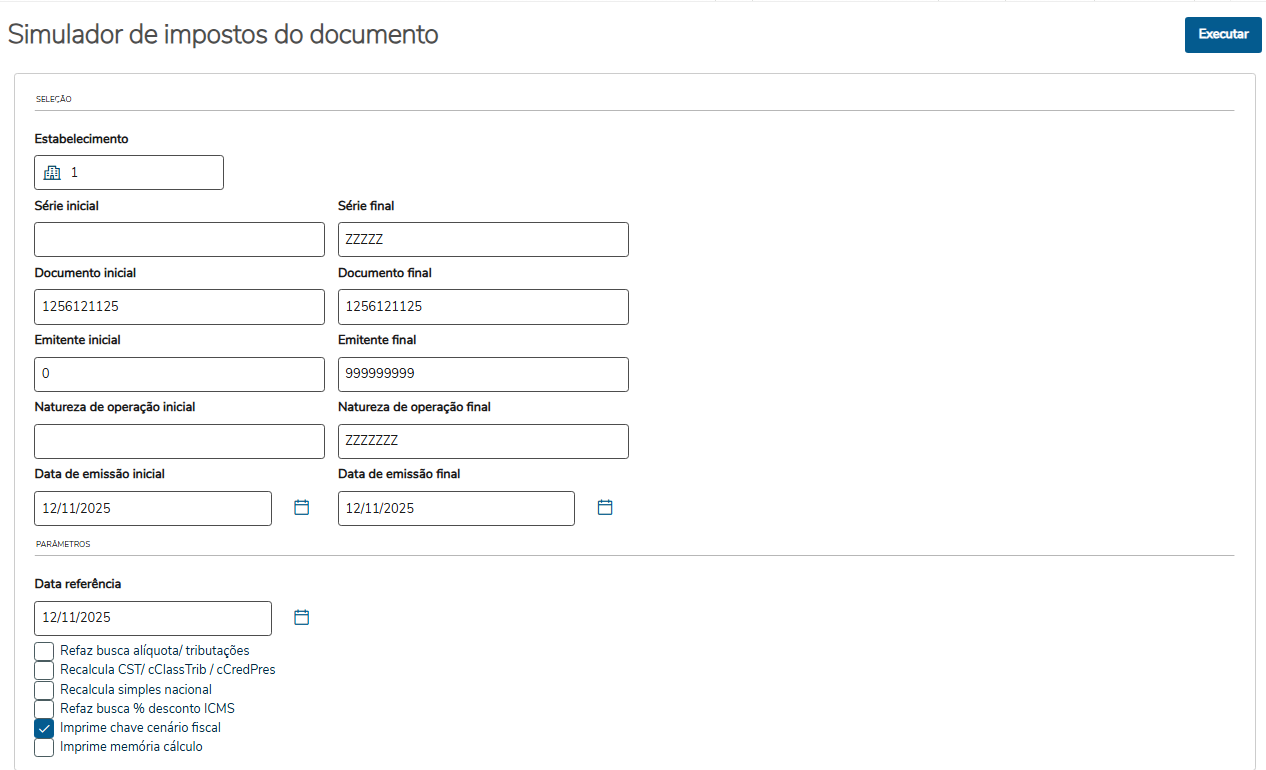Click the building icon in Estabelecimento field
This screenshot has width=1266, height=770.
[53, 173]
